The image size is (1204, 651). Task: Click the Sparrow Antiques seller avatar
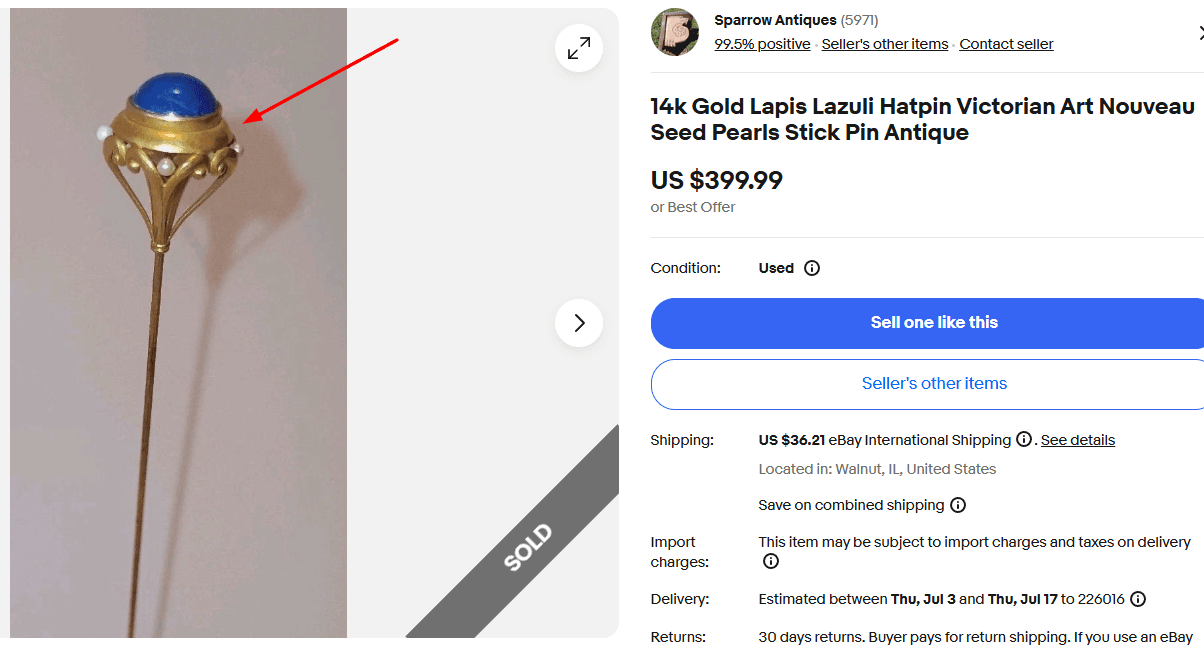coord(674,31)
